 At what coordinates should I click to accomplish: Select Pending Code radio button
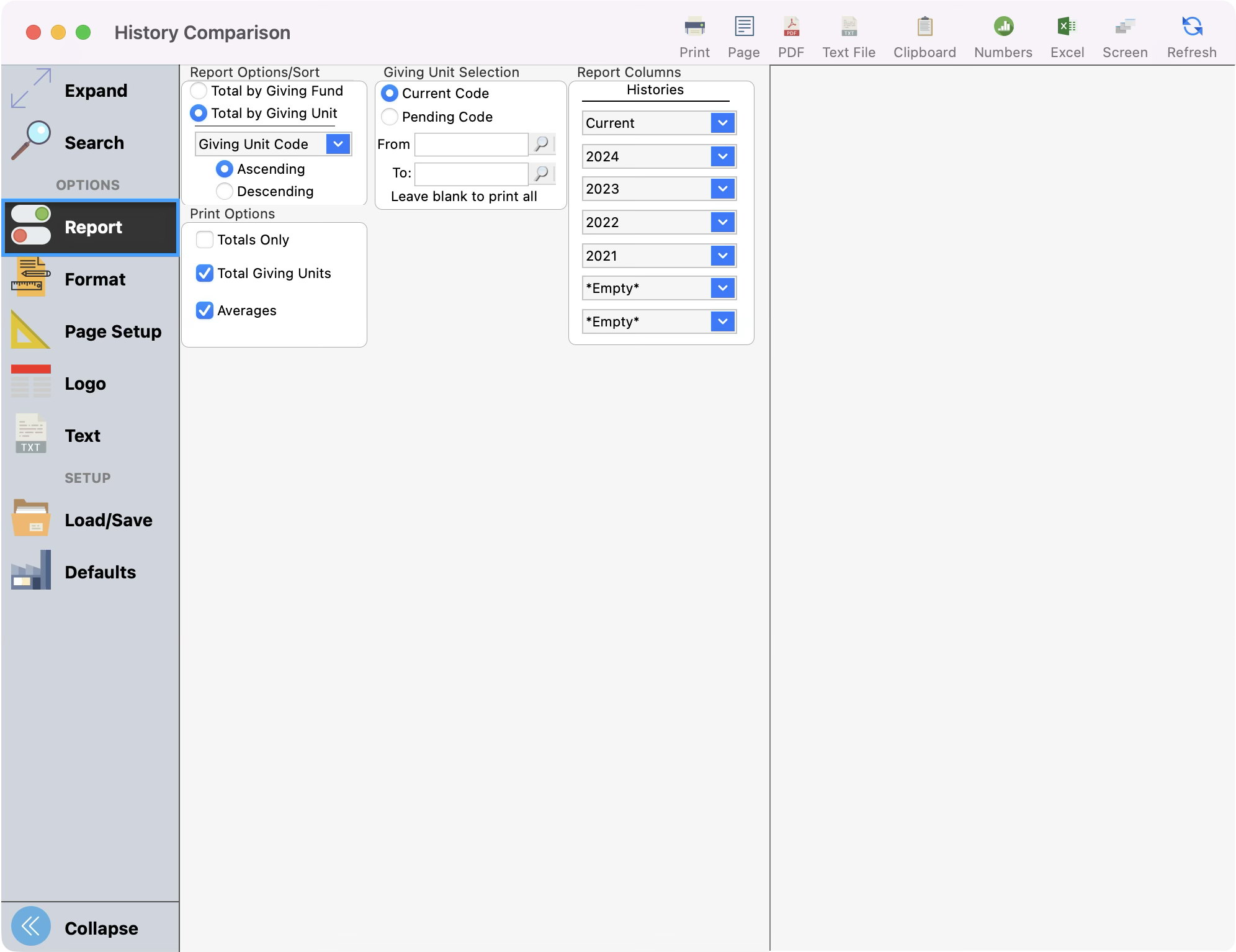click(x=390, y=117)
